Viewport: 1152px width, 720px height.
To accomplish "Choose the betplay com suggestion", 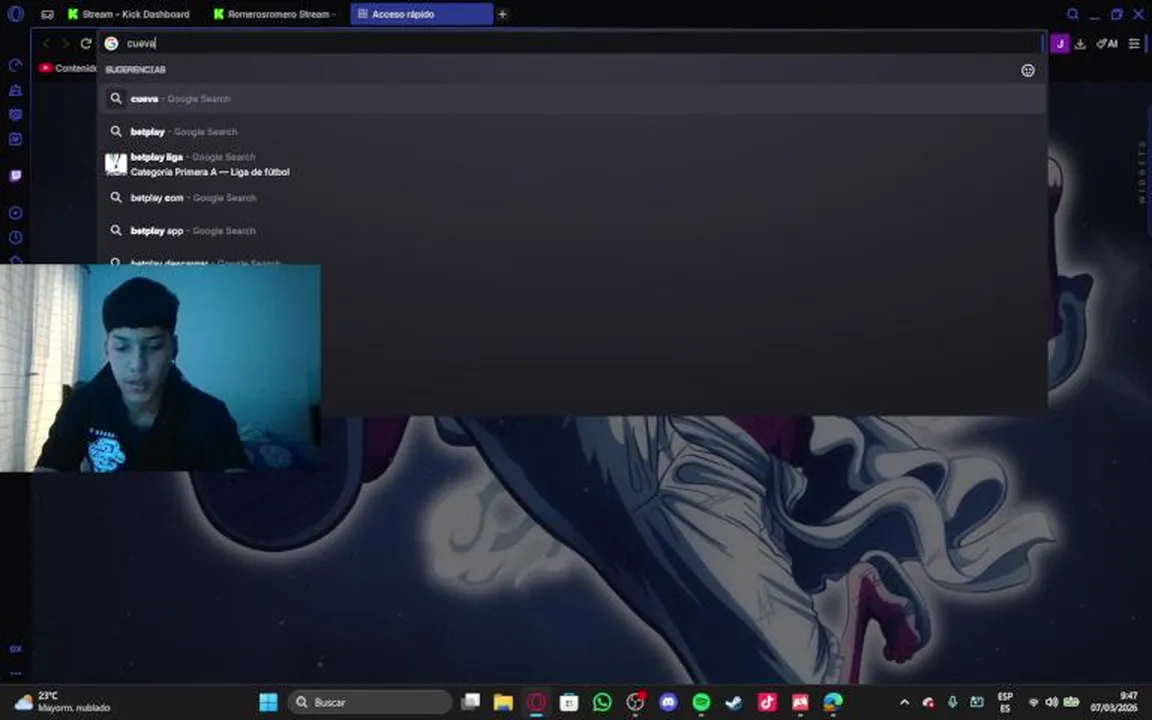I will [572, 198].
